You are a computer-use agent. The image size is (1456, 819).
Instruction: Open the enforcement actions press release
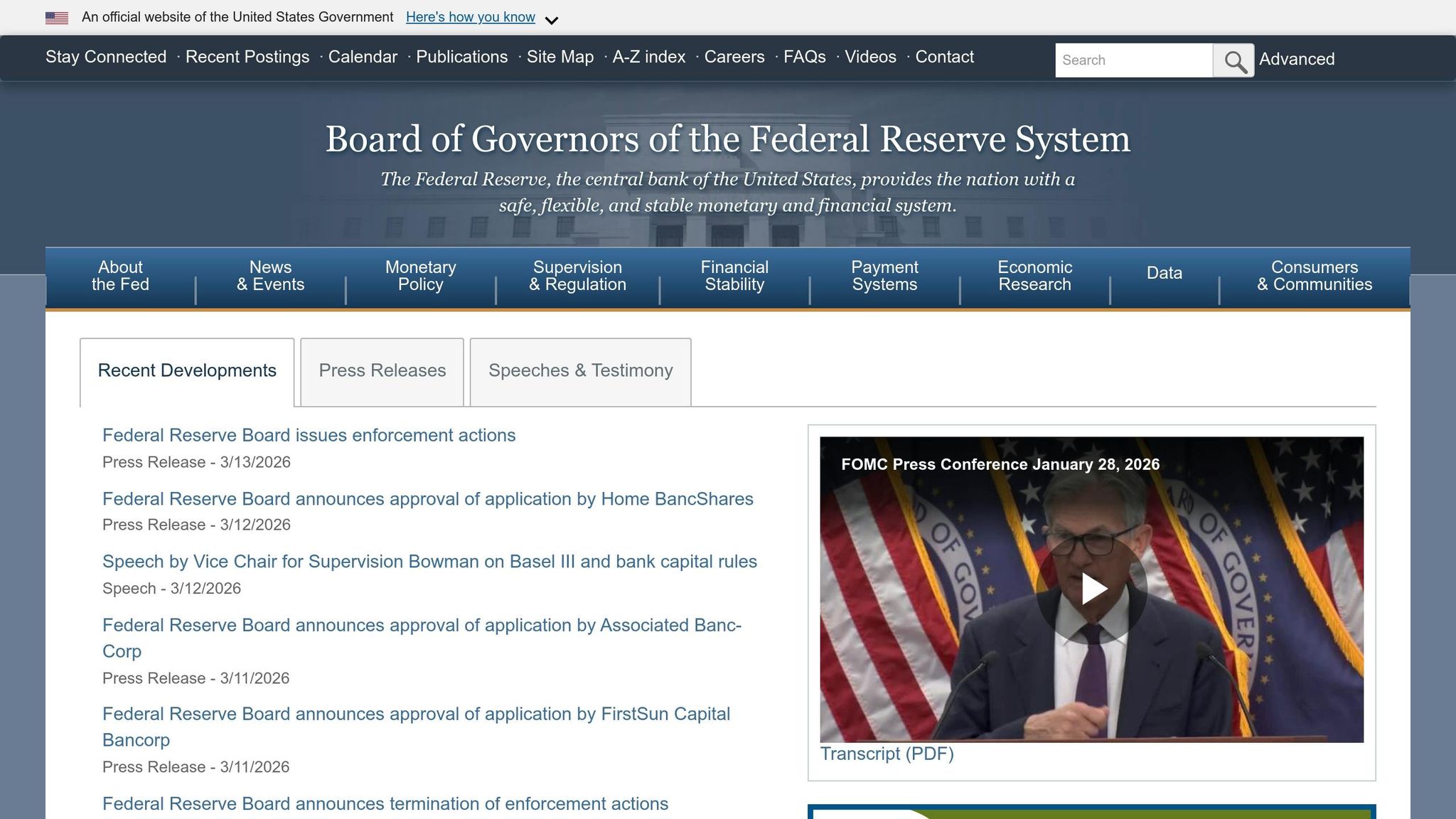(x=309, y=435)
